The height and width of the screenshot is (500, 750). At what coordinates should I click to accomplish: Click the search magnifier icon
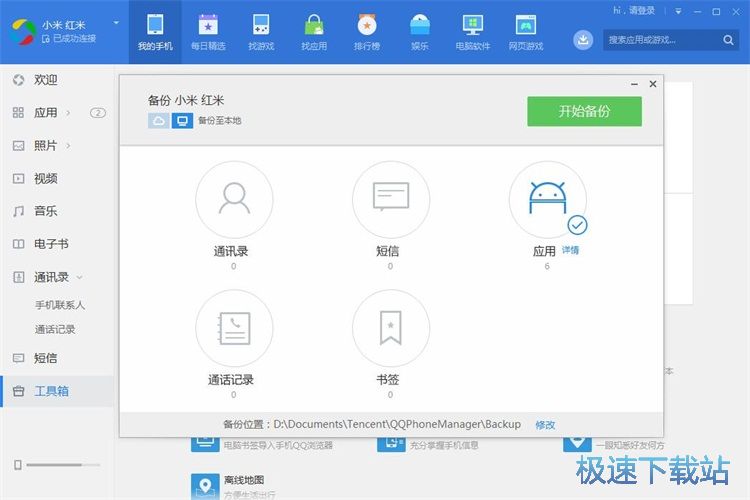728,40
